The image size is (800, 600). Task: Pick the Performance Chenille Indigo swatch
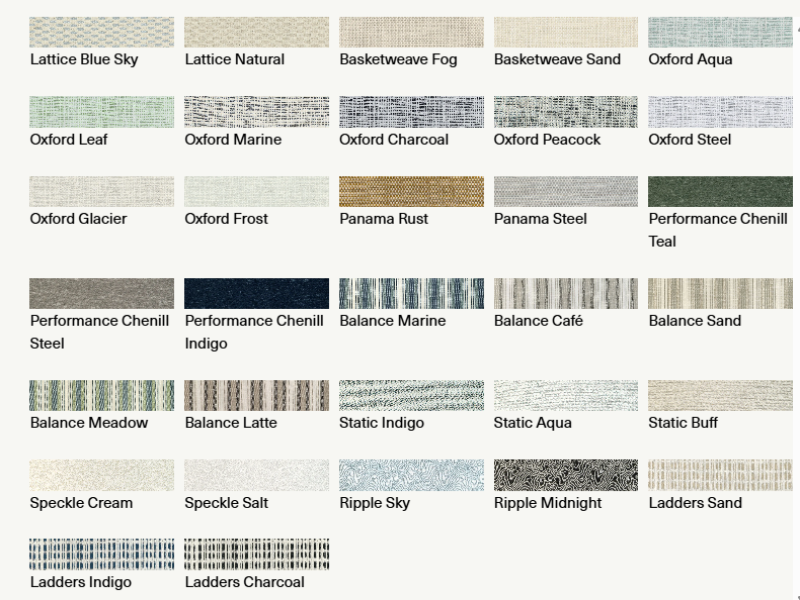click(x=257, y=293)
